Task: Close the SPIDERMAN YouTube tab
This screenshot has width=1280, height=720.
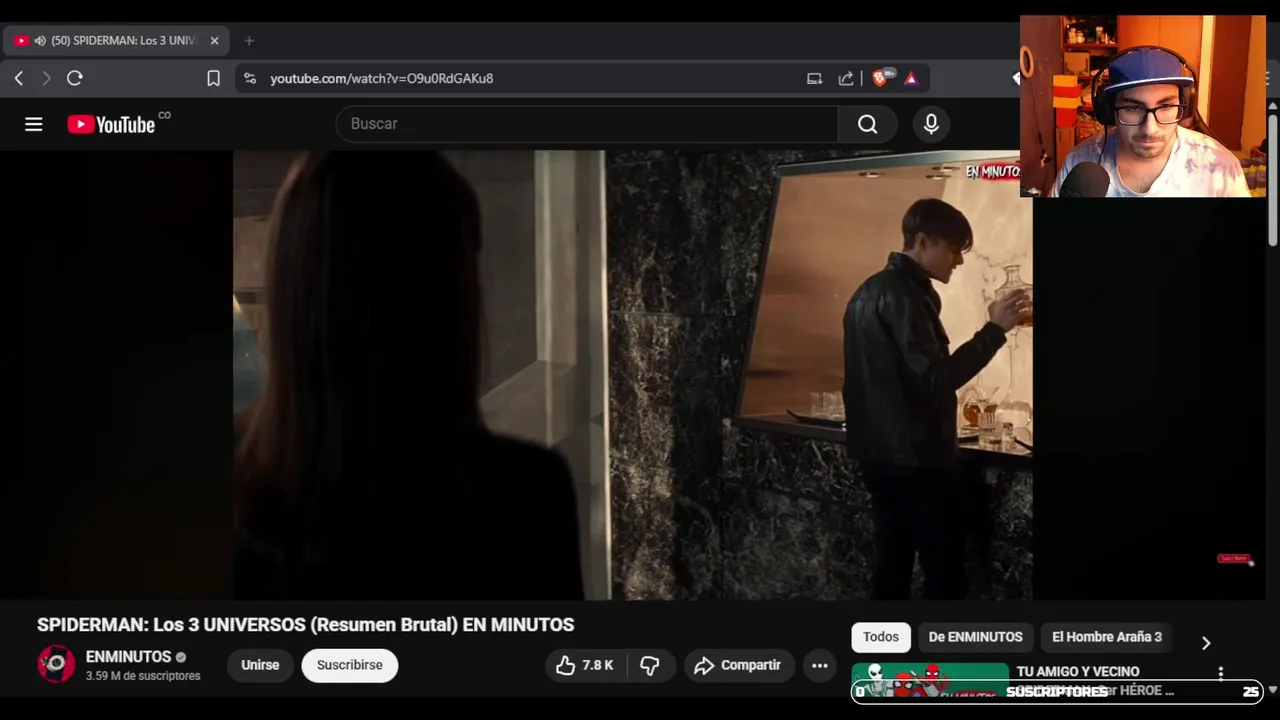Action: [x=214, y=41]
